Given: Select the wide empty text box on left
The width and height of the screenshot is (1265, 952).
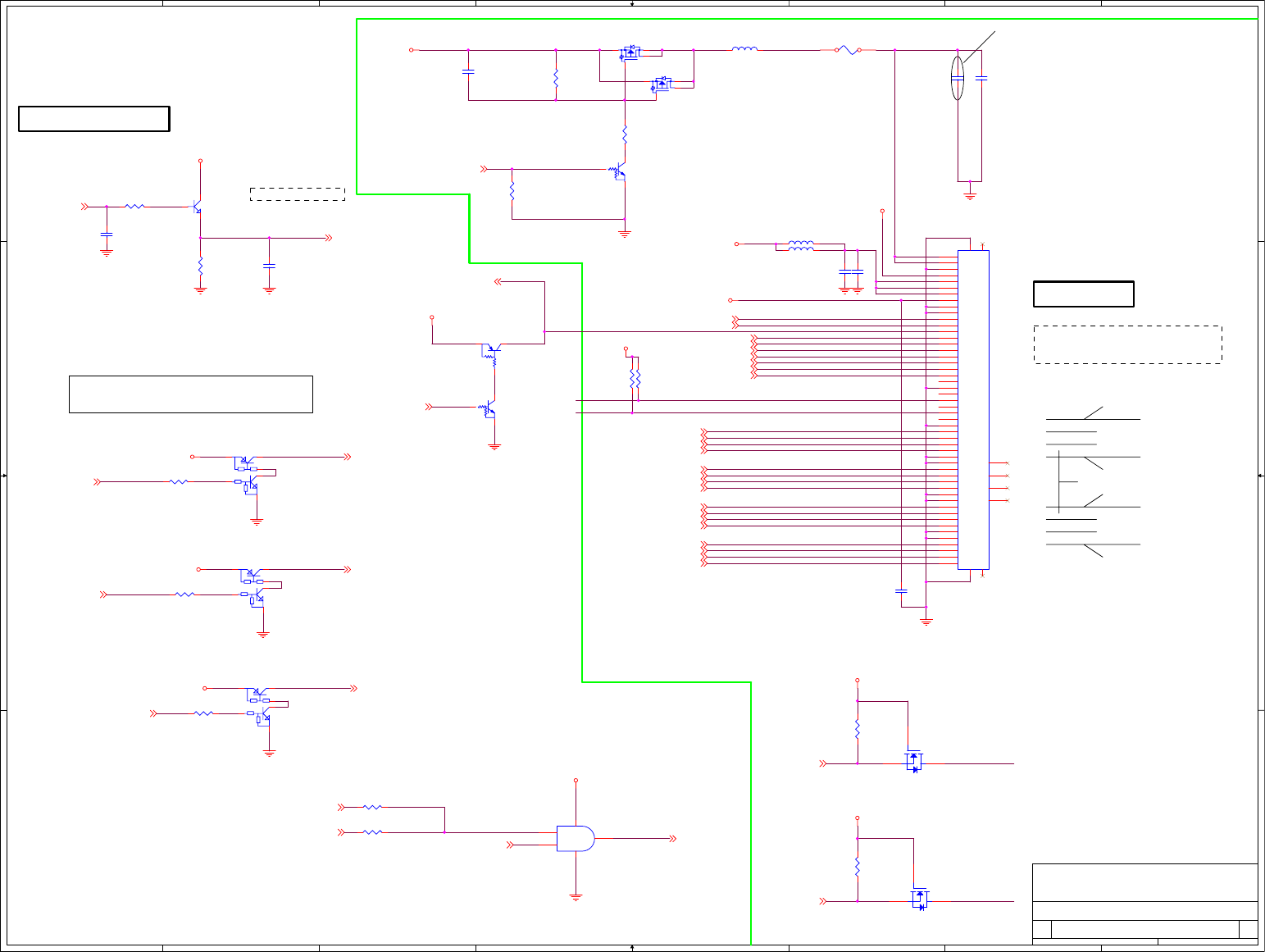Looking at the screenshot, I should click(x=191, y=394).
